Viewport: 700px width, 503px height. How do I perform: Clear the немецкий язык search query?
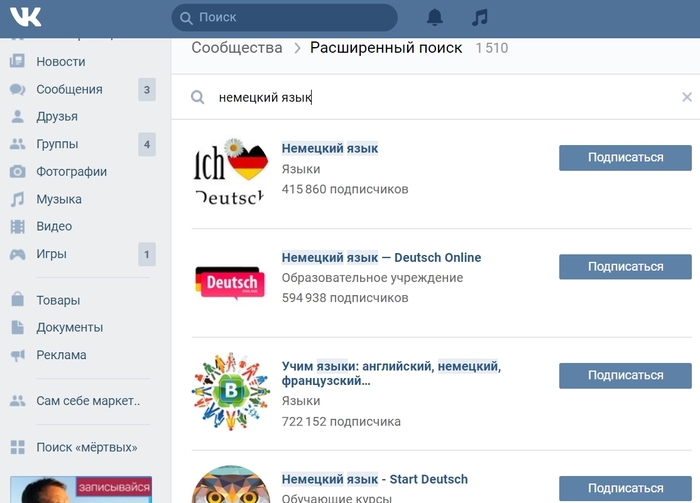coord(687,97)
